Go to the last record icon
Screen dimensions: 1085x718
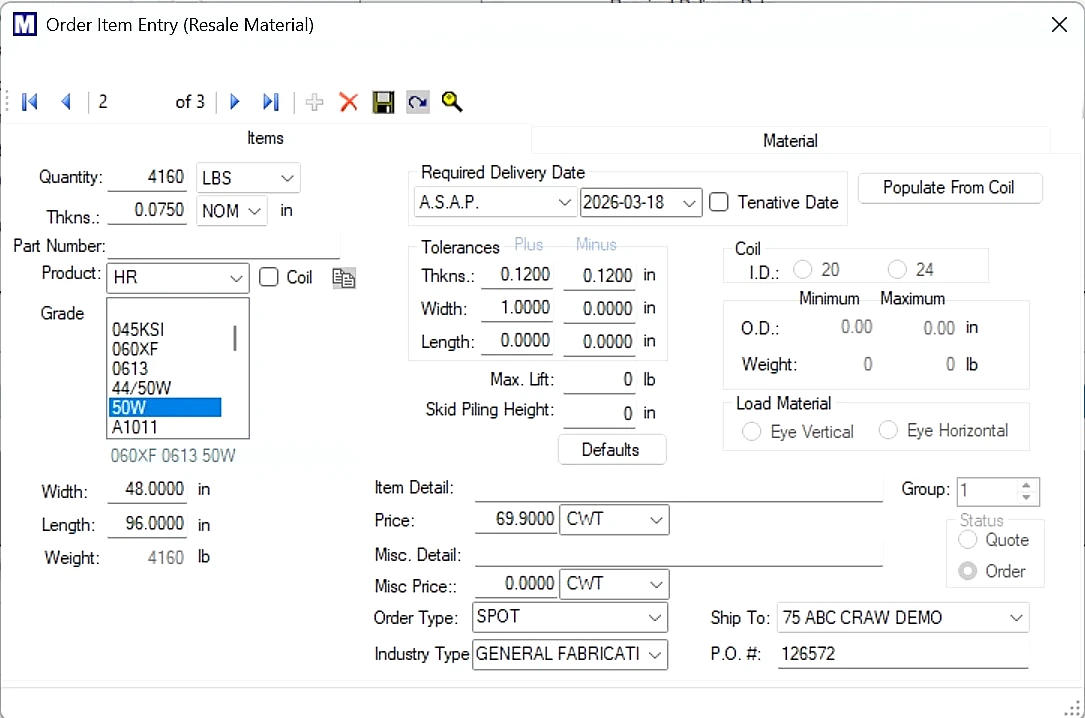(x=269, y=101)
